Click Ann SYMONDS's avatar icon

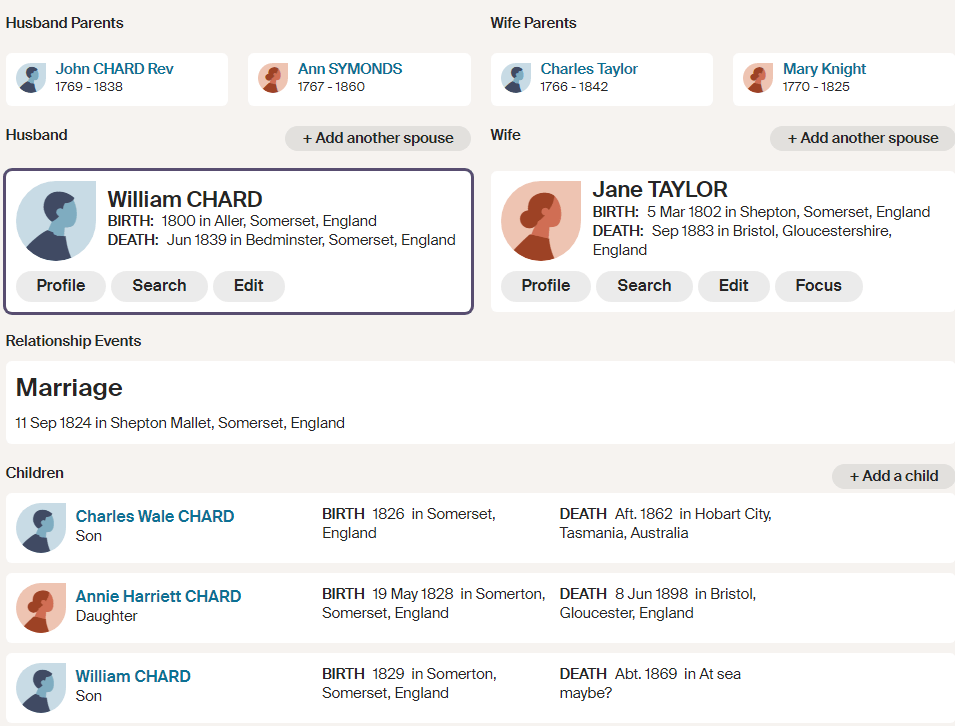273,78
